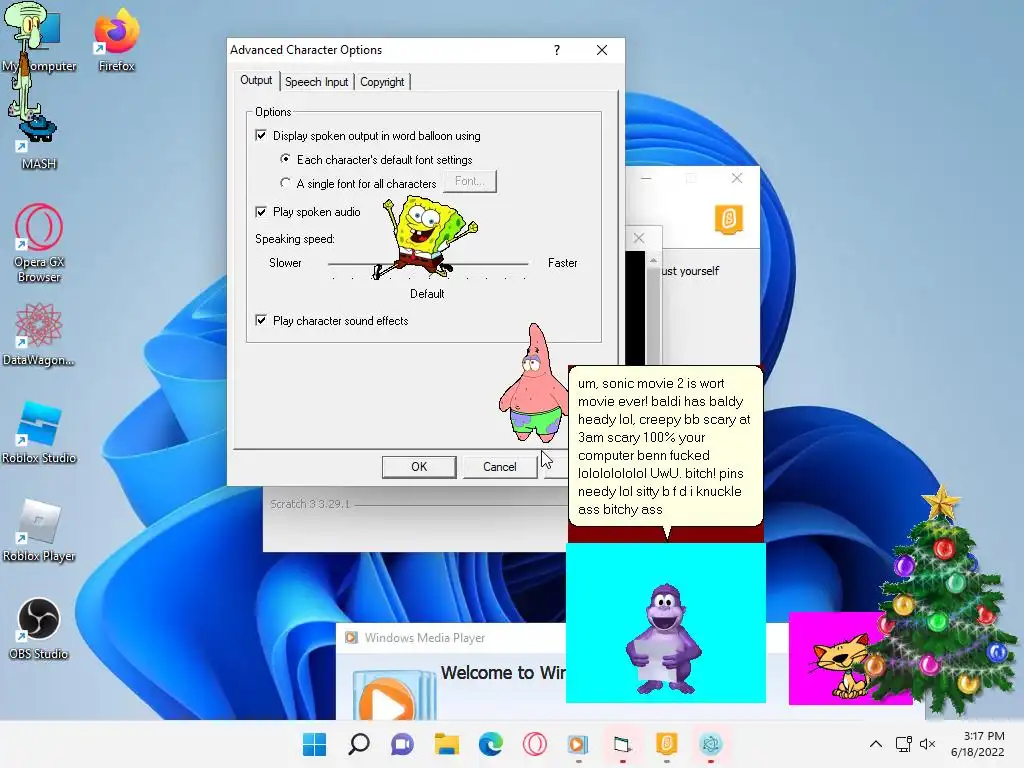Click the orange cat agent character
The image size is (1024, 768).
(x=839, y=666)
